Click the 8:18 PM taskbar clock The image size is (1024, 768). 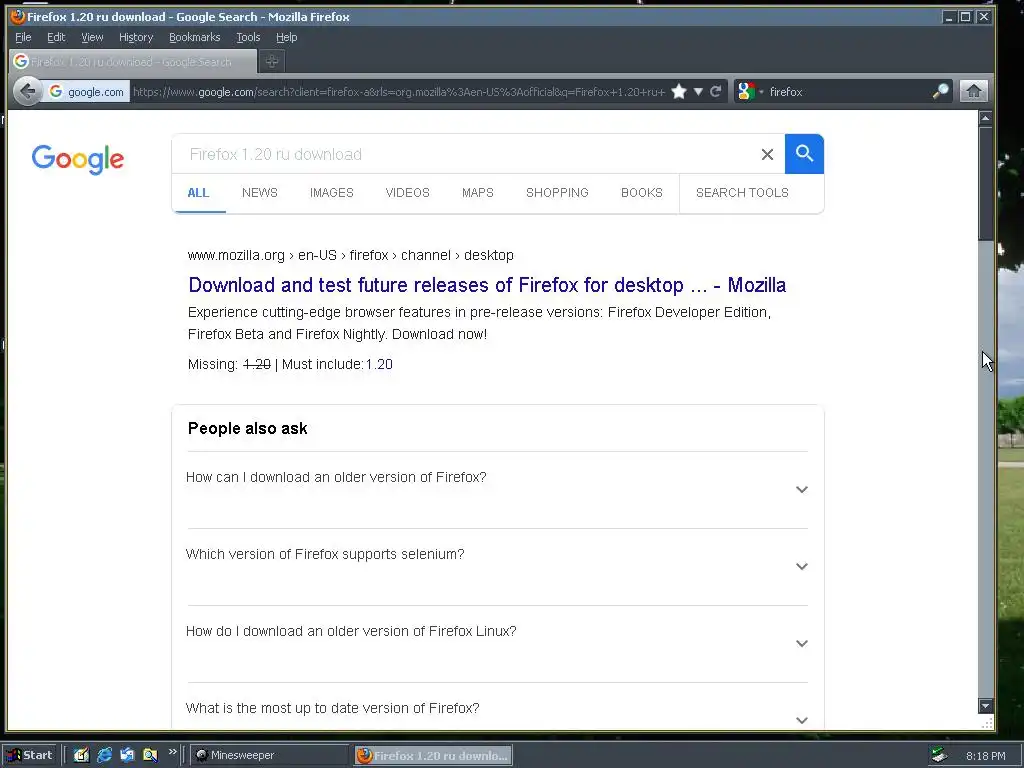click(985, 756)
